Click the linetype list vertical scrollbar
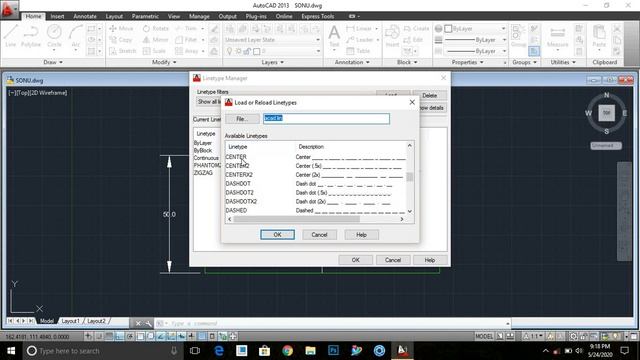 (410, 178)
